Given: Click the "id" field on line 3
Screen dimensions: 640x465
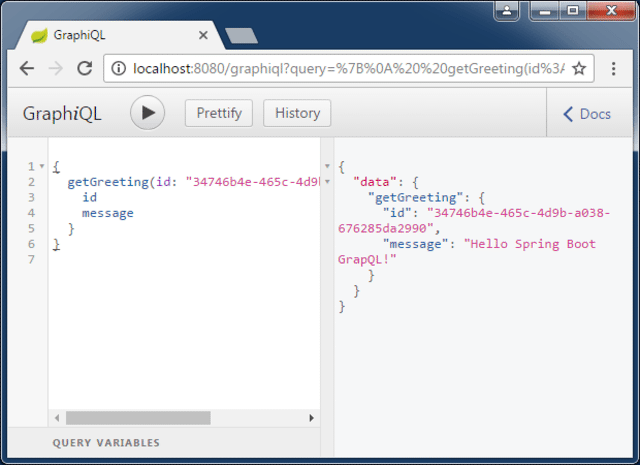Looking at the screenshot, I should (x=89, y=198).
